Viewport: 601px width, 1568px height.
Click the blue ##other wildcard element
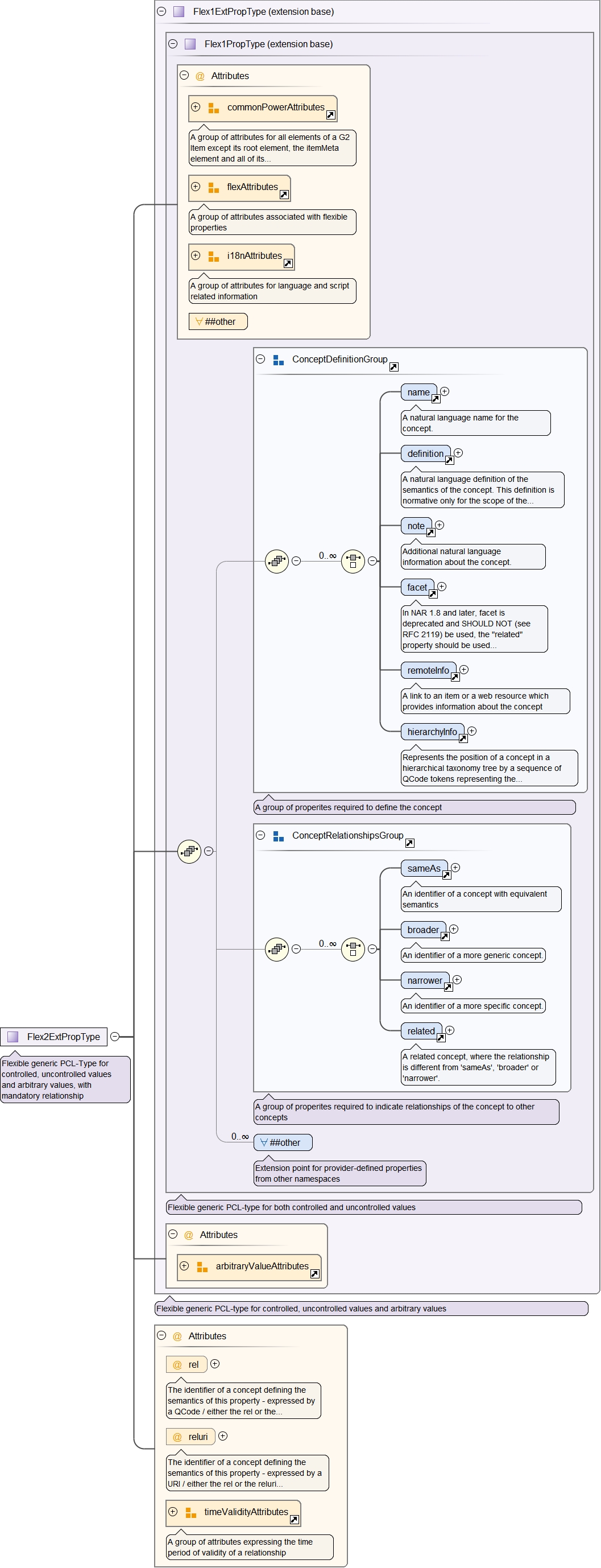pyautogui.click(x=283, y=1142)
